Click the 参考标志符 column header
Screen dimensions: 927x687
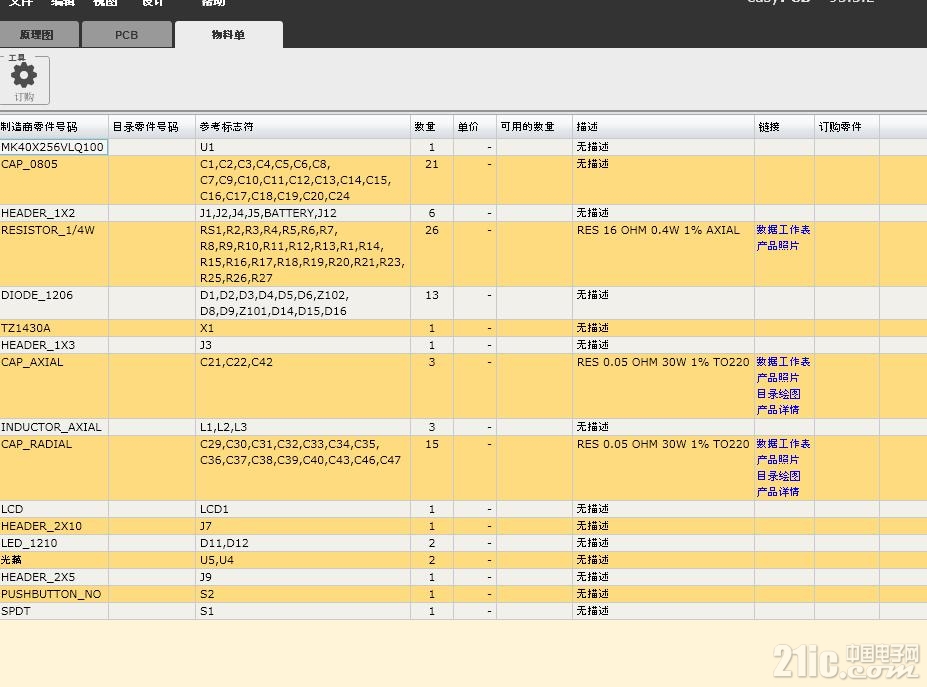point(303,127)
